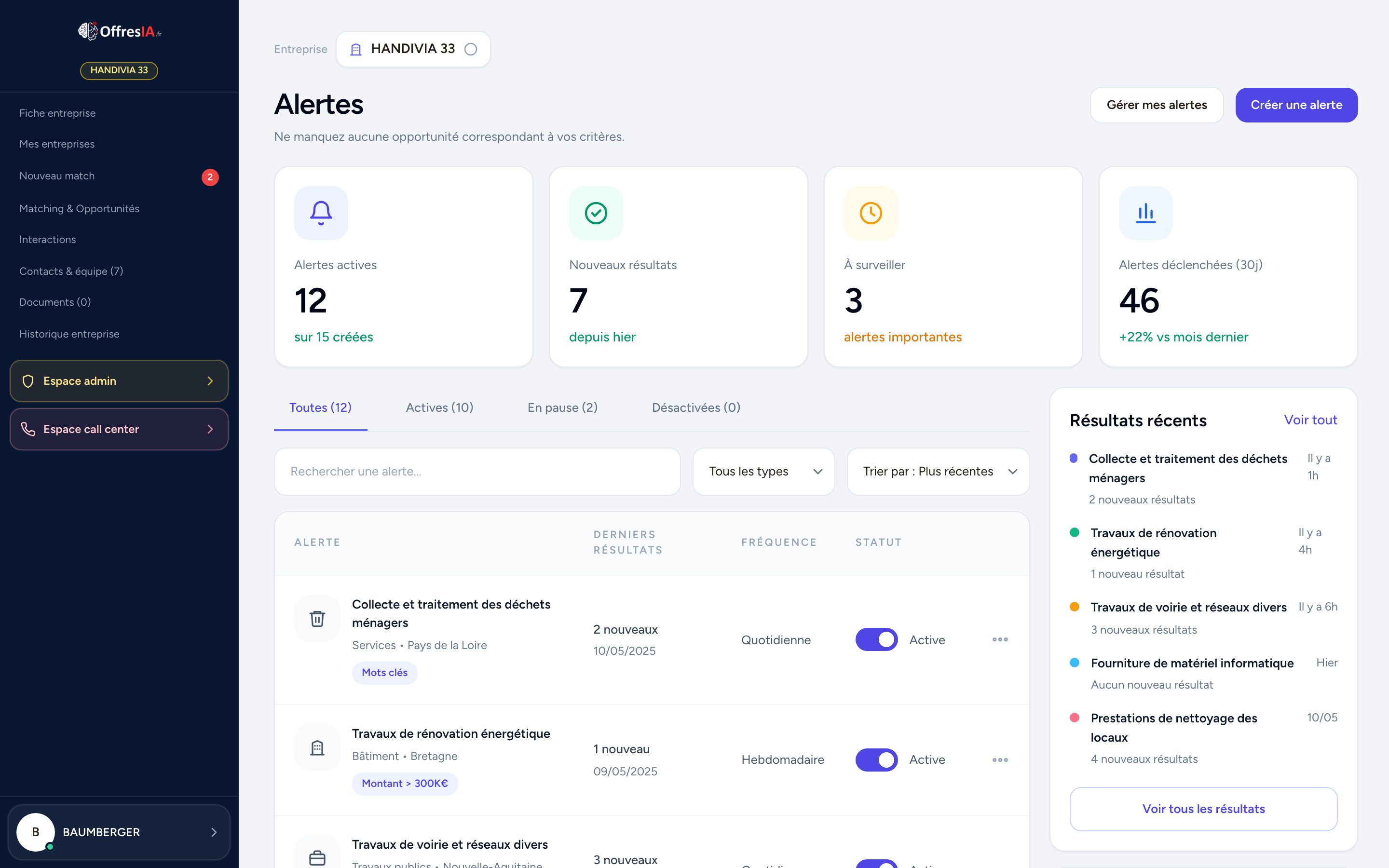
Task: Click the Voir tous les résultats button
Action: [x=1203, y=809]
